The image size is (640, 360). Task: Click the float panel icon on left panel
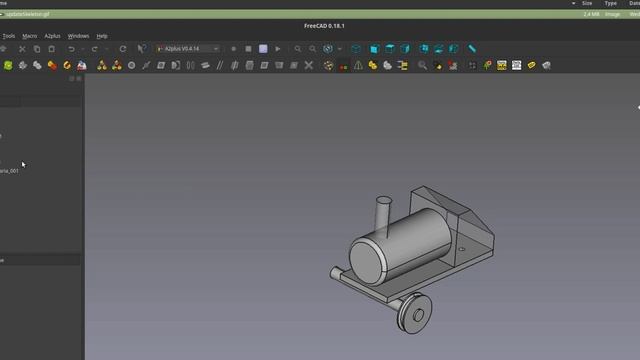[72, 78]
